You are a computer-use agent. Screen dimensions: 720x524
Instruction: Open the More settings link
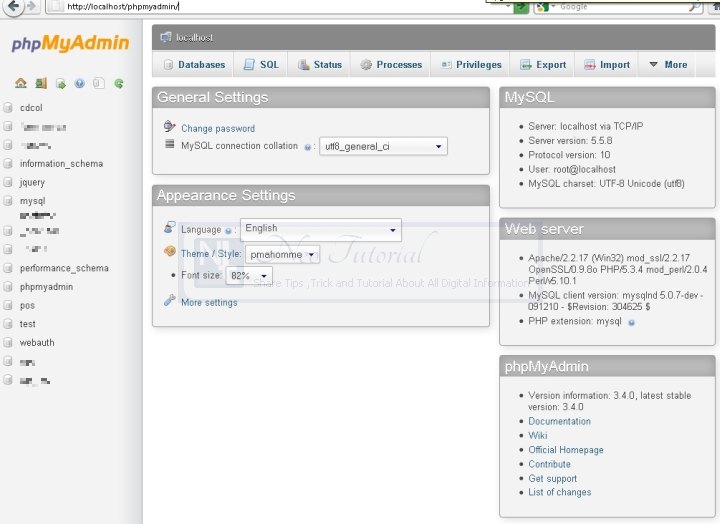[x=209, y=303]
